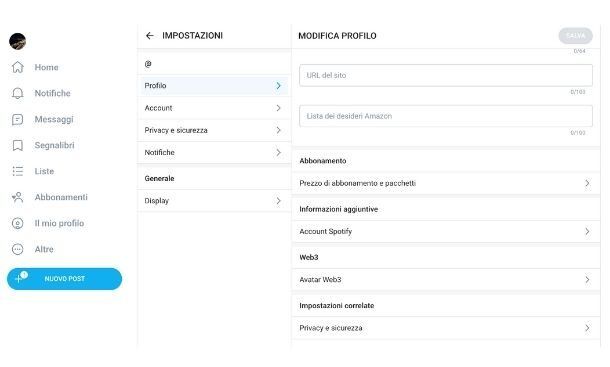Click the NUOVO POST button label
Image resolution: width=610 pixels, height=367 pixels.
tap(65, 279)
